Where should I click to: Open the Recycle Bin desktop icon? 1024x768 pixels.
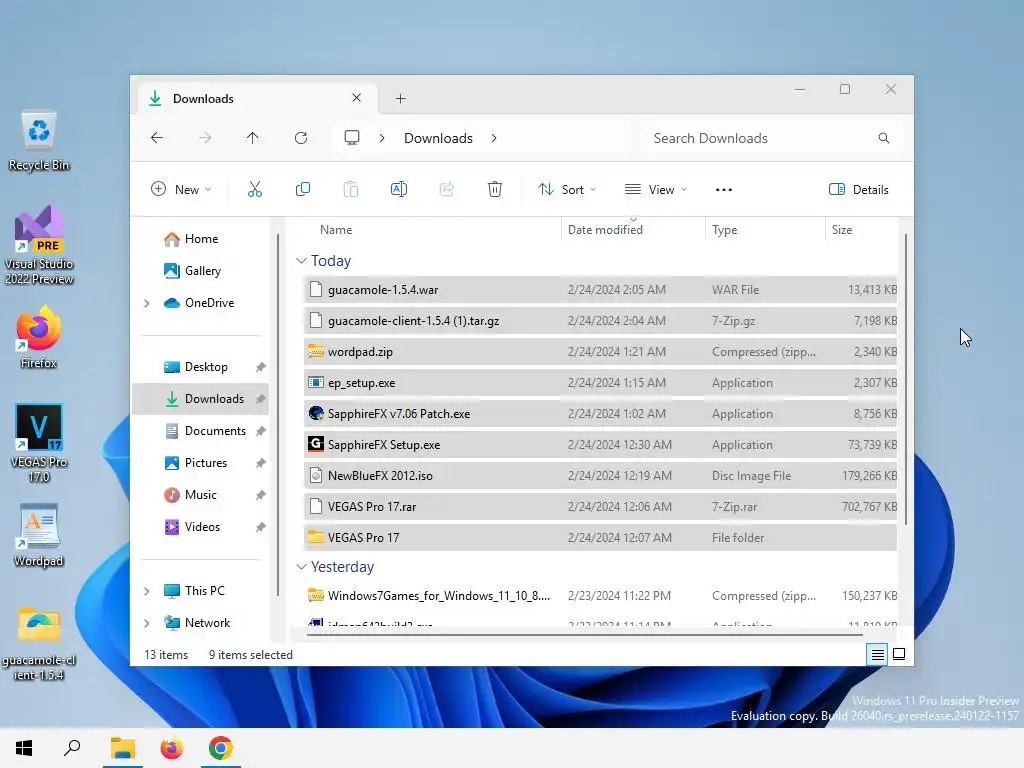(39, 140)
